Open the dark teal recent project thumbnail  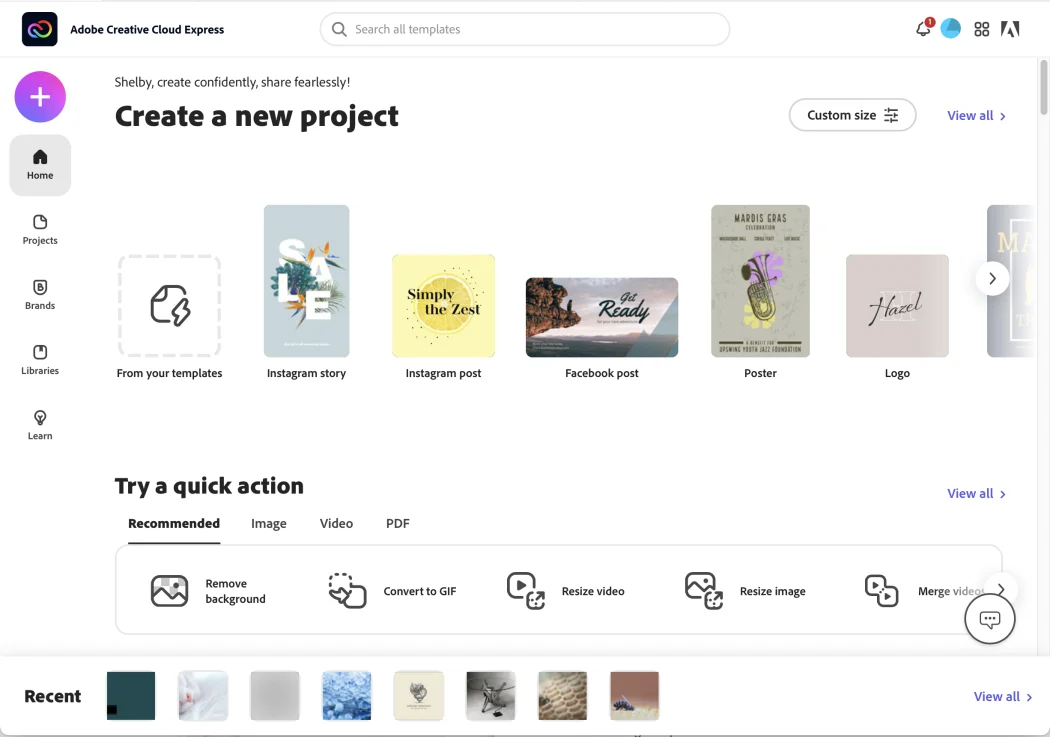click(x=130, y=695)
